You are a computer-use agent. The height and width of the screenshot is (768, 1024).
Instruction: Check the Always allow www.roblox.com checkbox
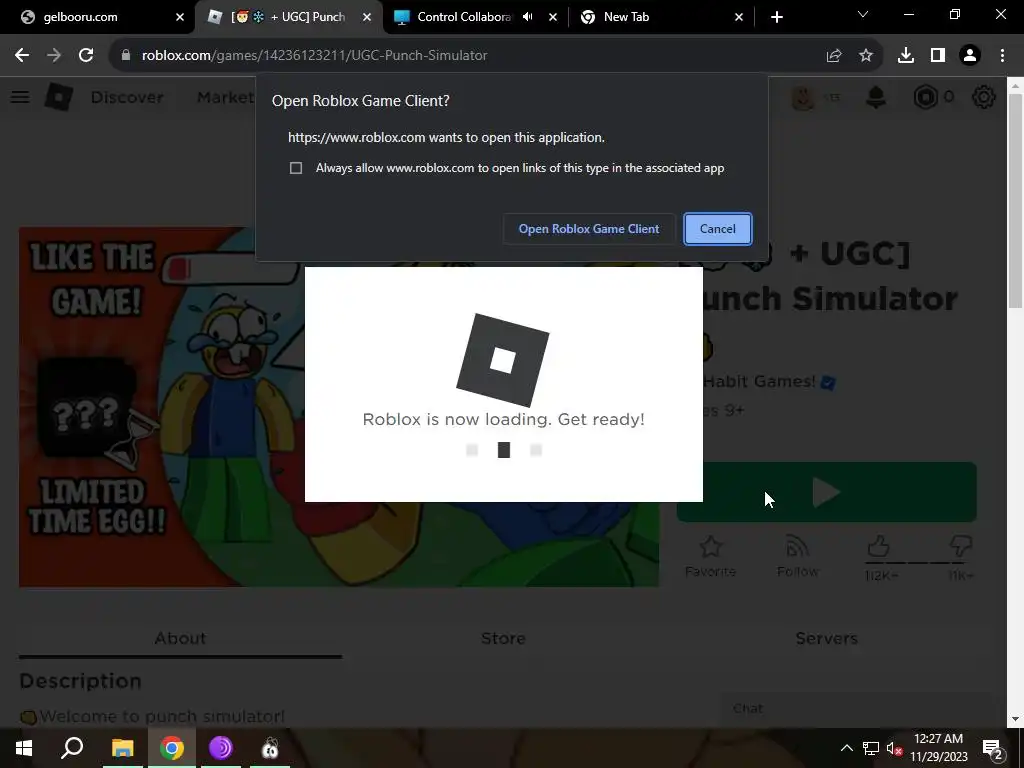click(296, 168)
